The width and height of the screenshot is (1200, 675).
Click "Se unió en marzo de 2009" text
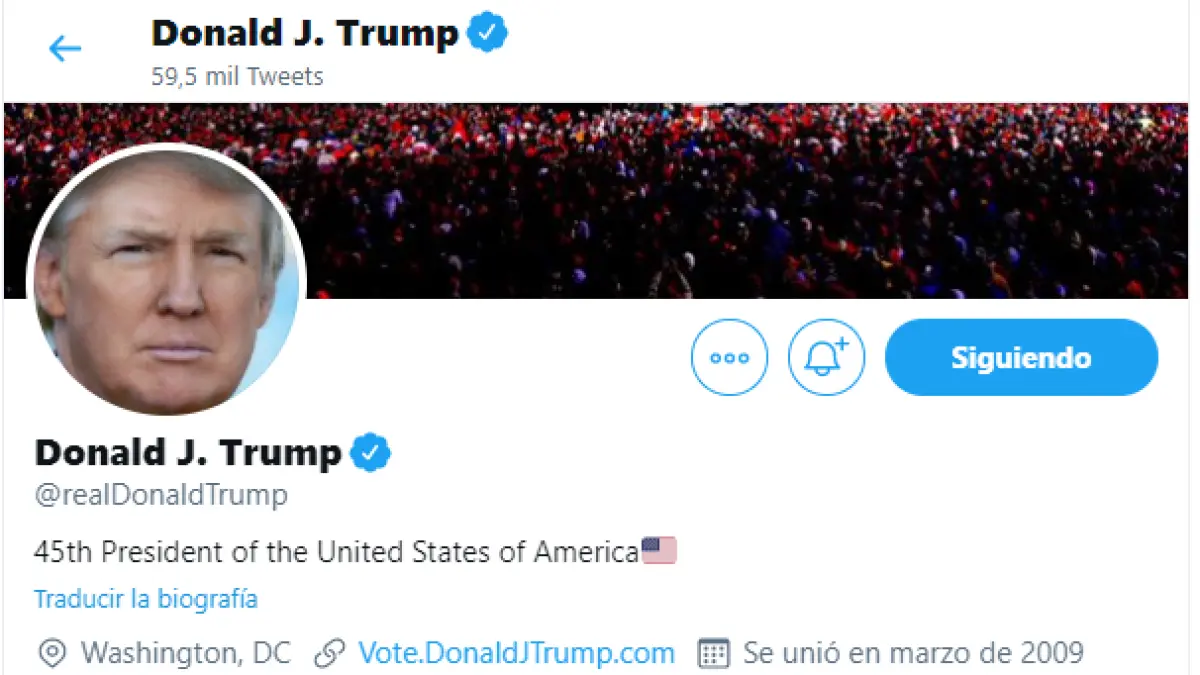913,654
